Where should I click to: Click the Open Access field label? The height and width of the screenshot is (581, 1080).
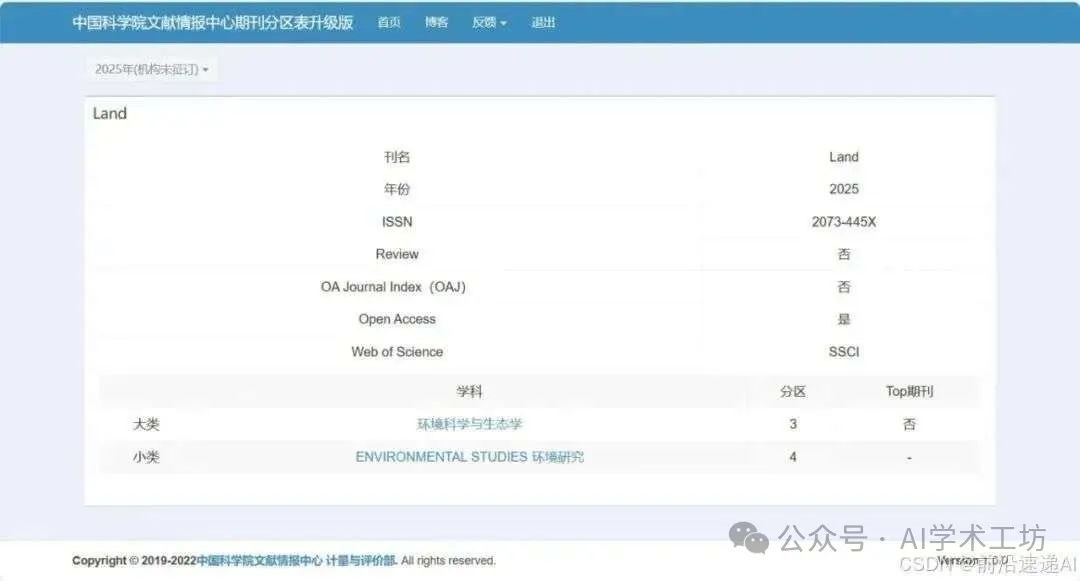(397, 319)
